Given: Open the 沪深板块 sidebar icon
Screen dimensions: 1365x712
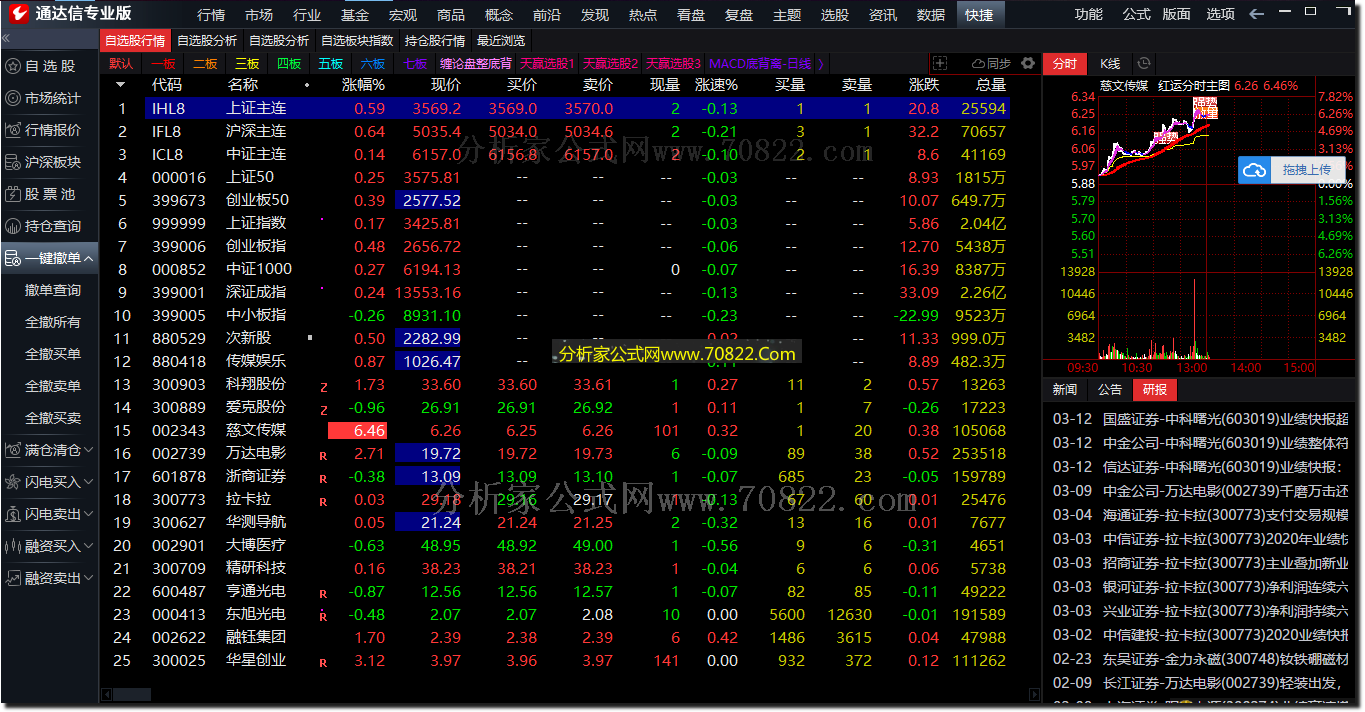Looking at the screenshot, I should pyautogui.click(x=12, y=162).
